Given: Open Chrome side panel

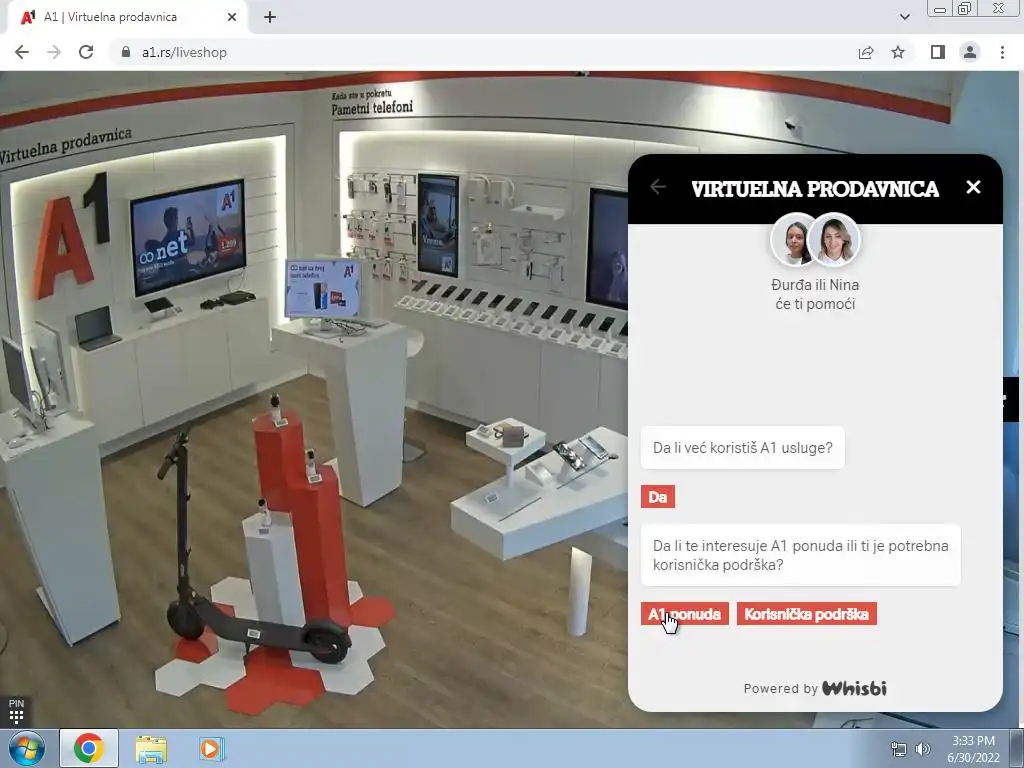Looking at the screenshot, I should pyautogui.click(x=938, y=52).
